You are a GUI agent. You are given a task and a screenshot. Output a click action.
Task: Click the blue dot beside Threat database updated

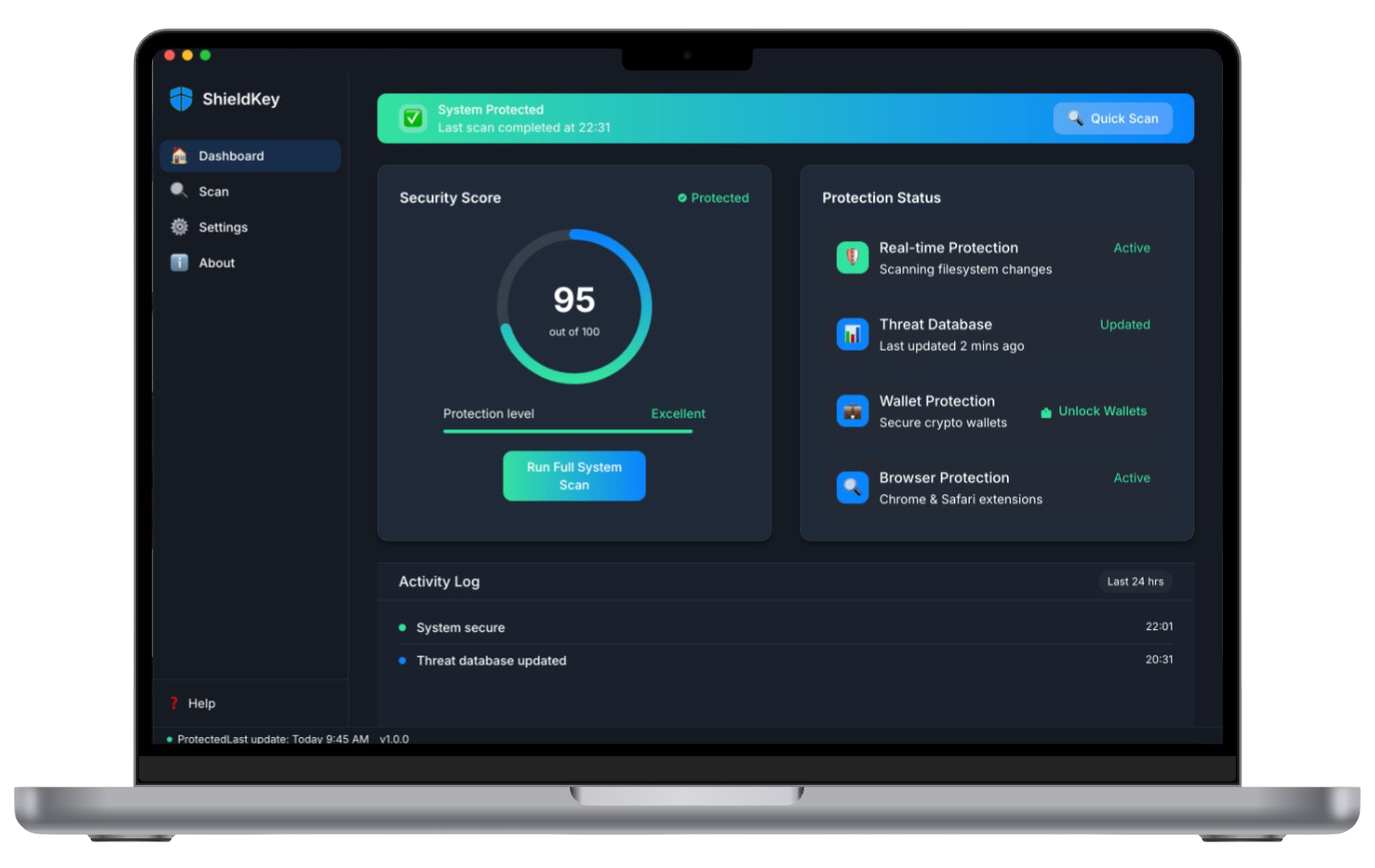(x=402, y=661)
